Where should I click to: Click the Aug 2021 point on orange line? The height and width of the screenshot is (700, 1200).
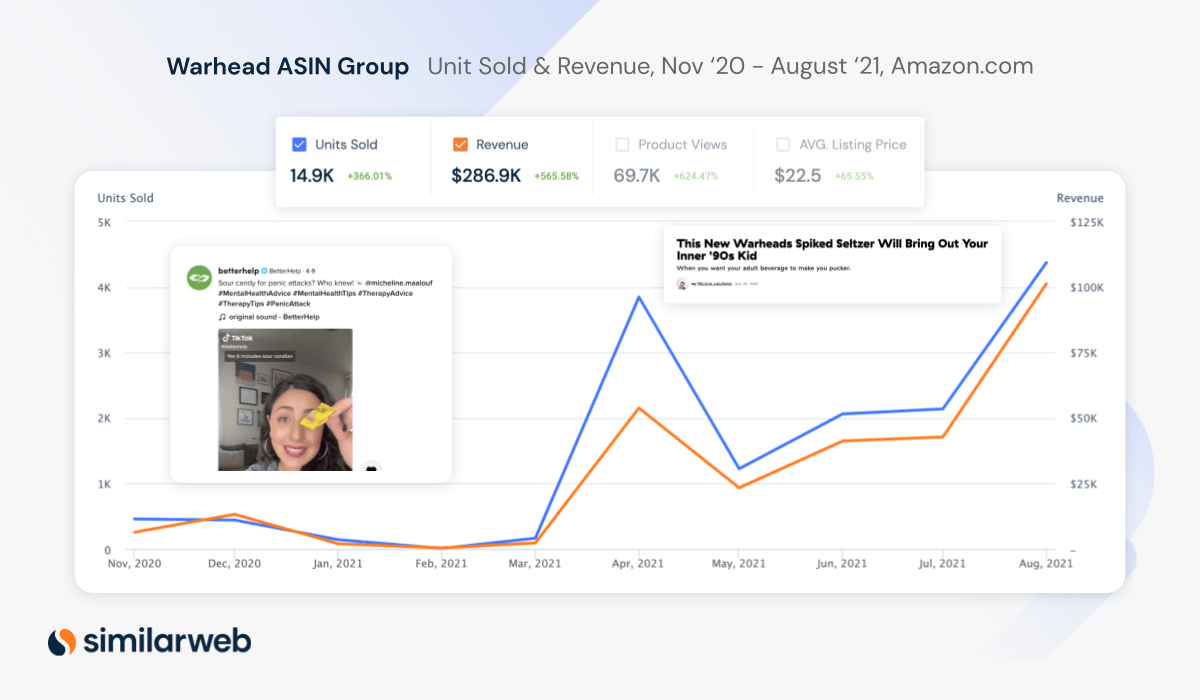click(x=1046, y=284)
